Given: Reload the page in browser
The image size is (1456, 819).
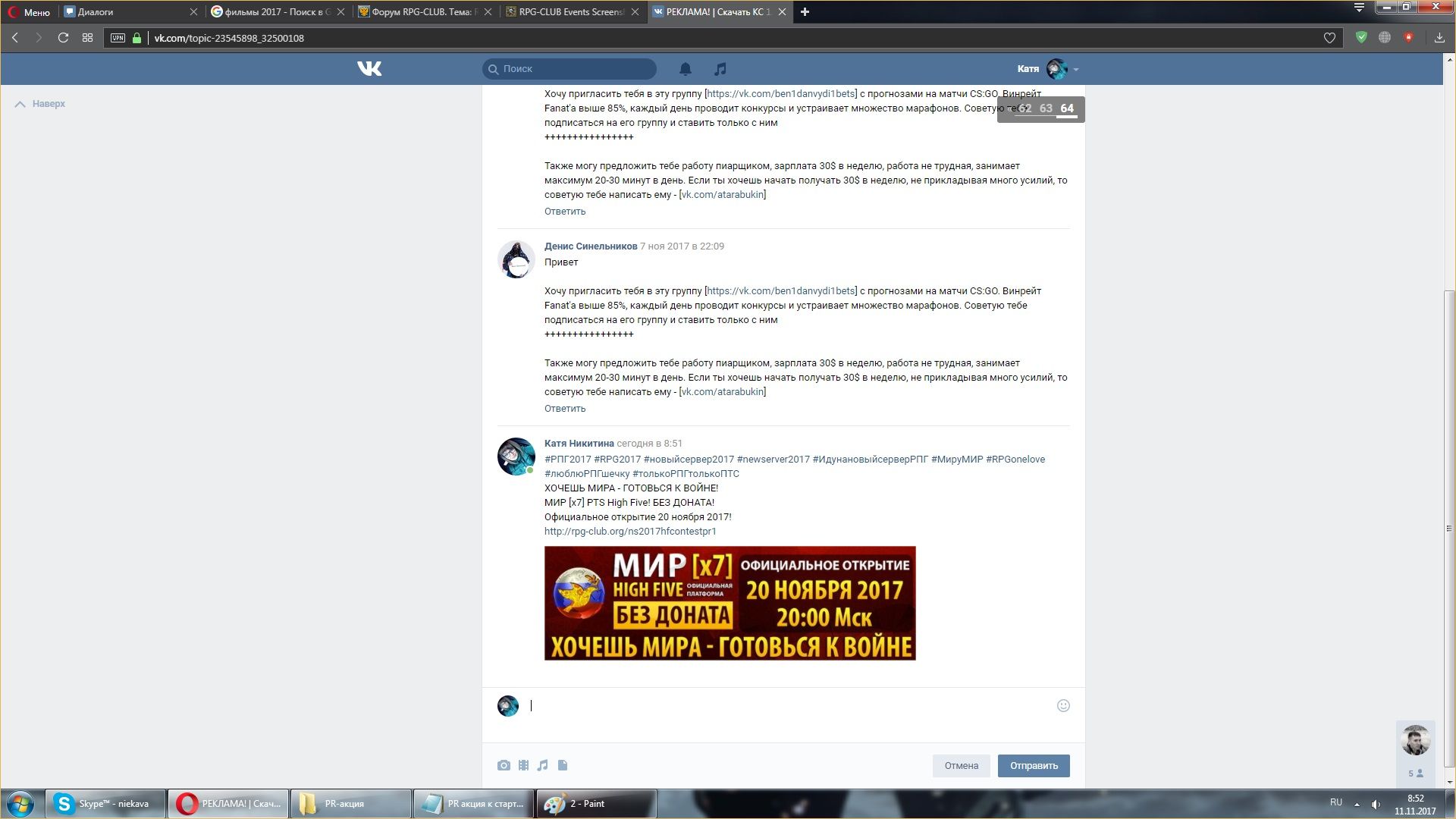Looking at the screenshot, I should click(64, 38).
